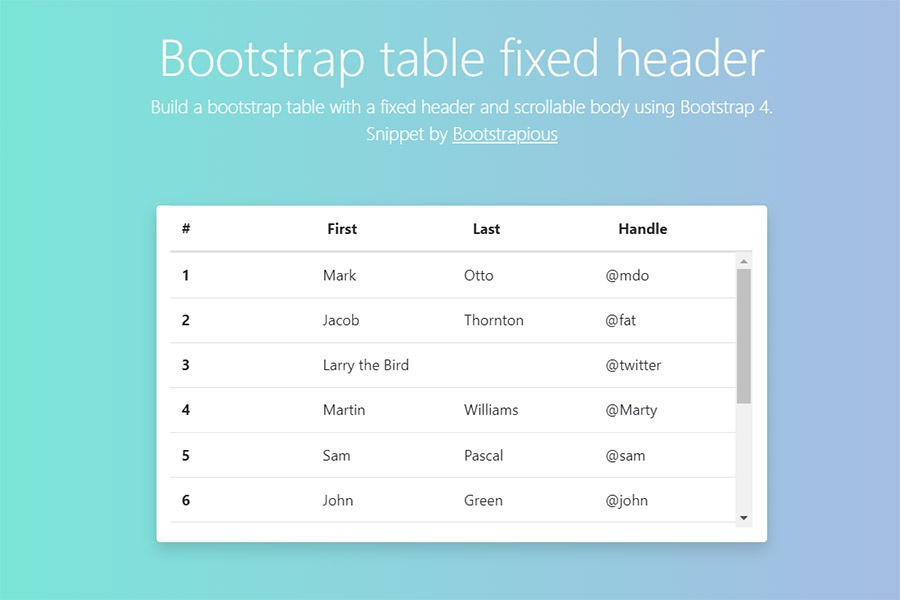Click the scrollbar up arrow in the table

click(743, 262)
